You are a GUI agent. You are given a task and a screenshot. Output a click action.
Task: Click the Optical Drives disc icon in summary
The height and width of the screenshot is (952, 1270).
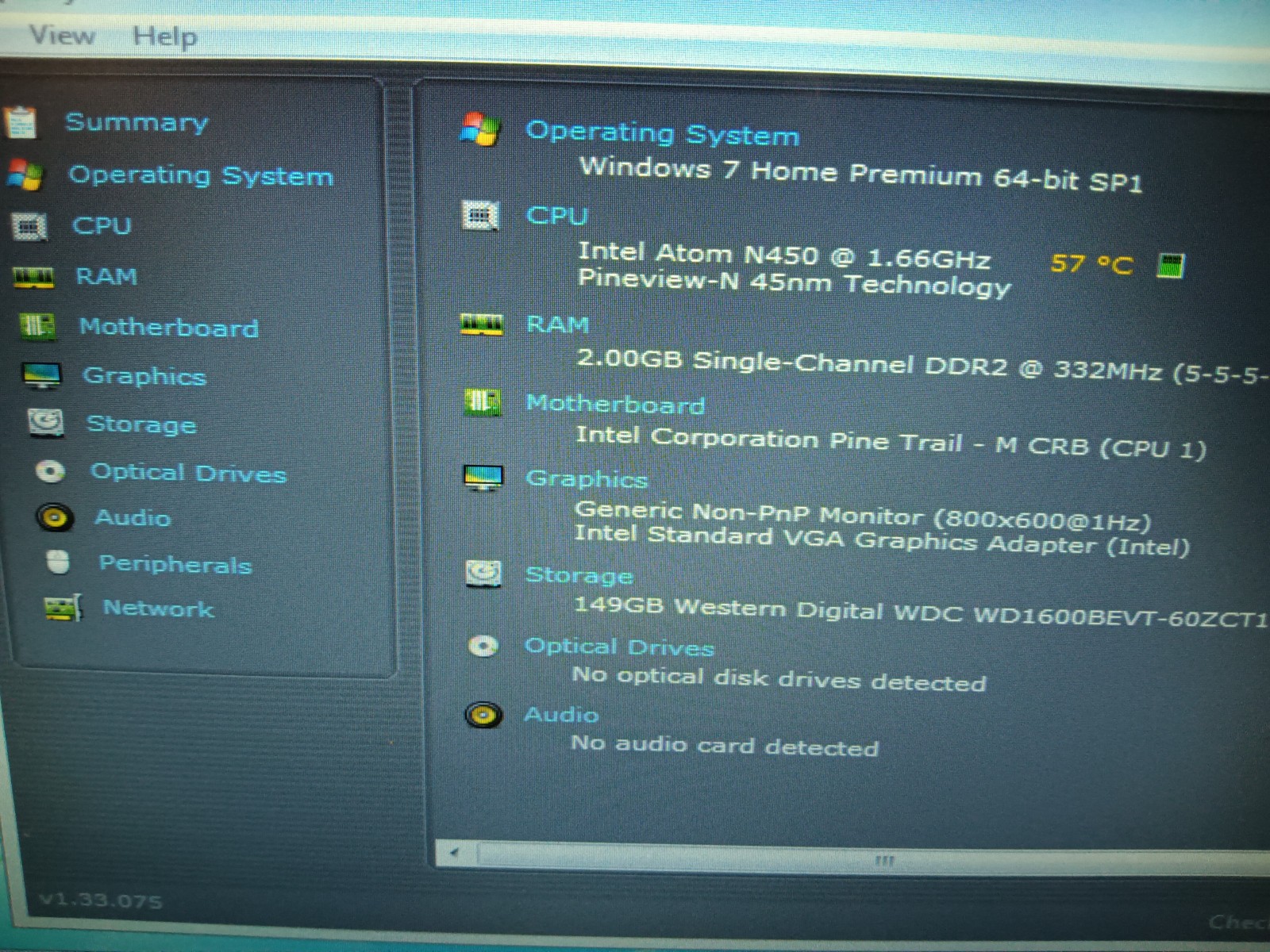click(483, 647)
